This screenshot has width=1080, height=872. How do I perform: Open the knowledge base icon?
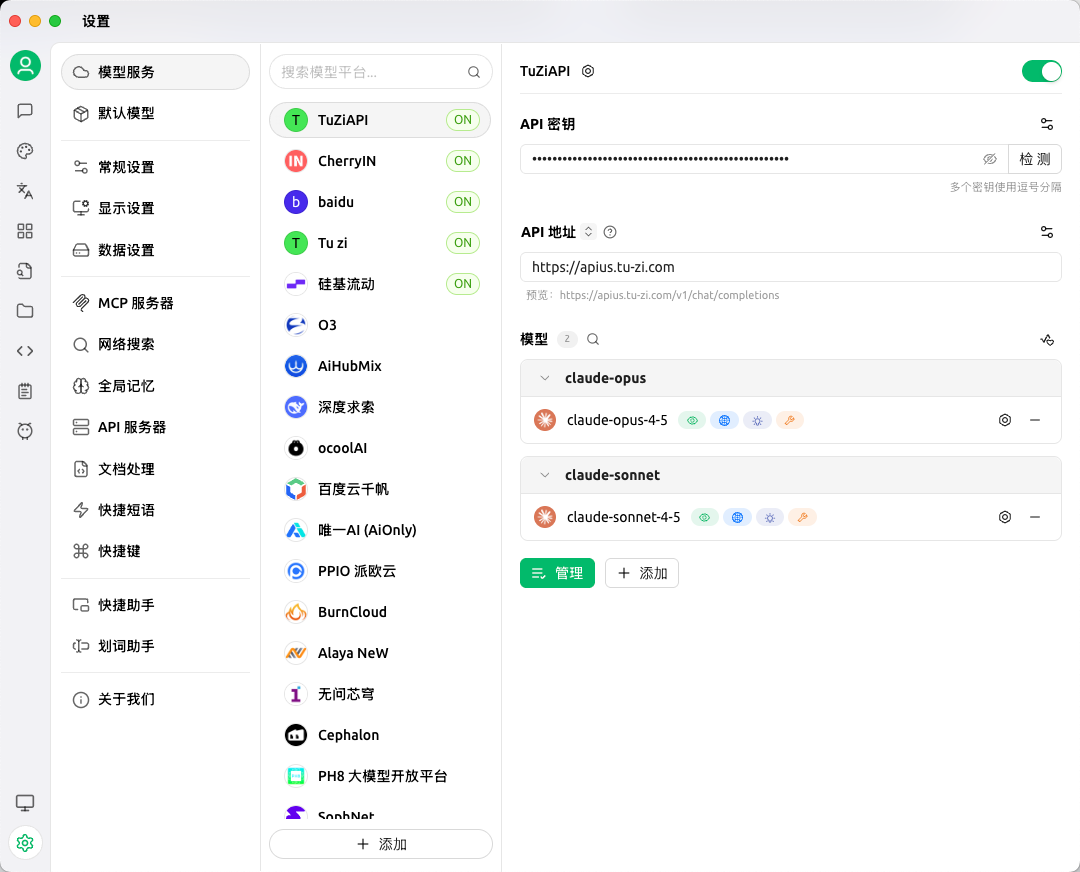click(25, 271)
